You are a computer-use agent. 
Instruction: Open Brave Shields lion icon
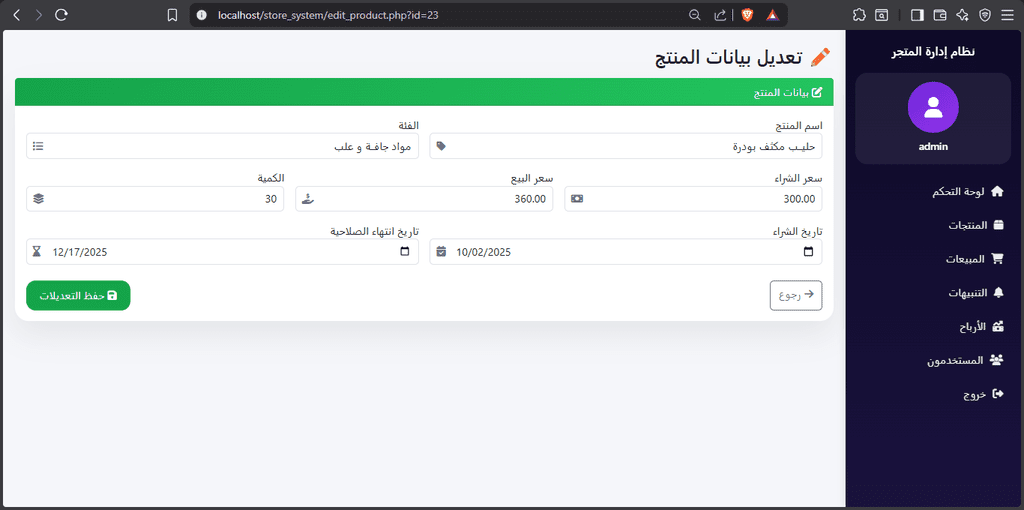click(747, 15)
